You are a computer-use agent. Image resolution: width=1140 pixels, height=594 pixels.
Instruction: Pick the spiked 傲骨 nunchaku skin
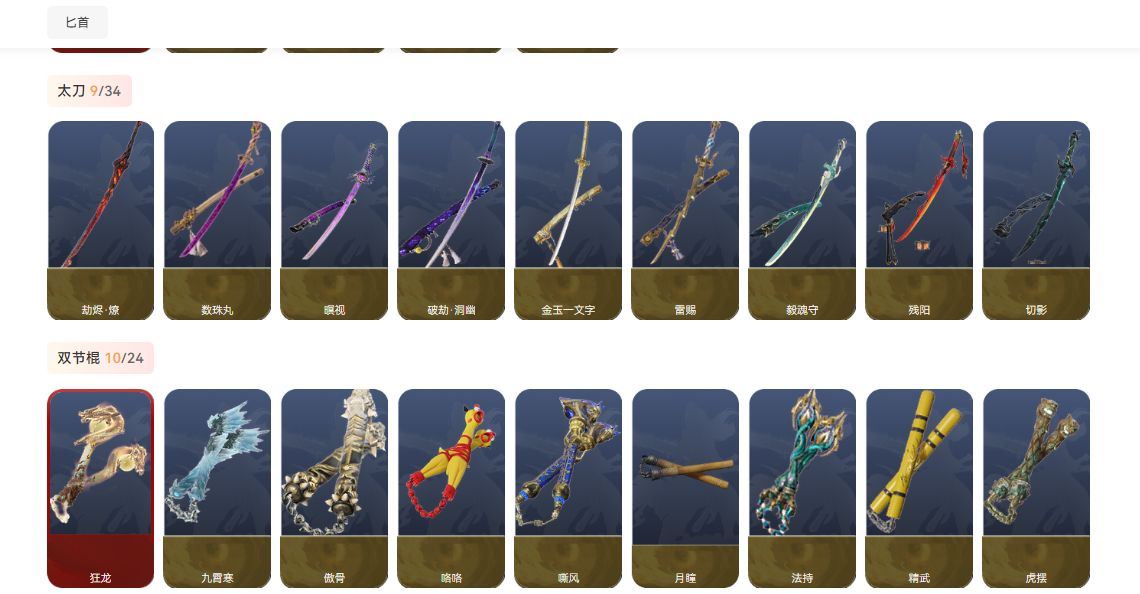334,489
